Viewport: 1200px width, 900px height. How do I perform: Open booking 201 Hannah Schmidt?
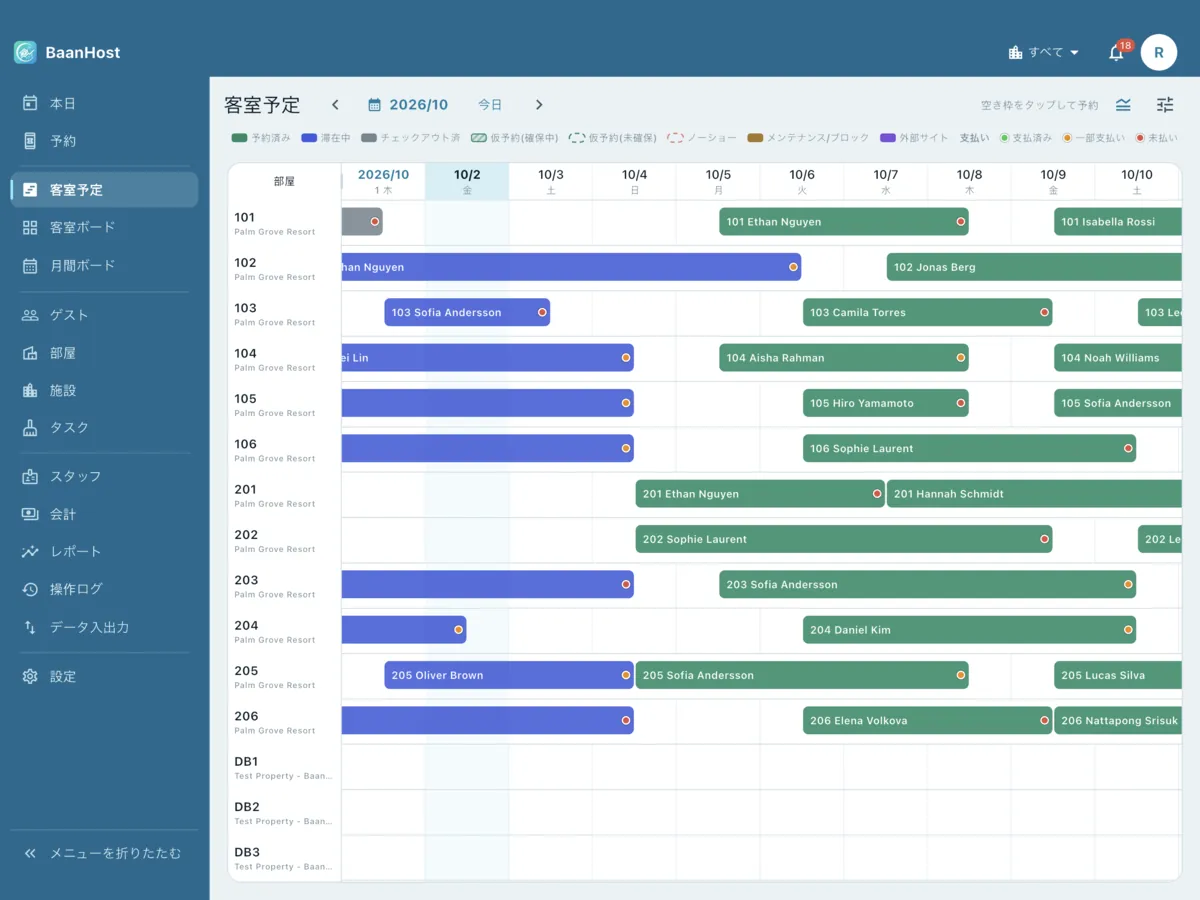click(x=1034, y=494)
